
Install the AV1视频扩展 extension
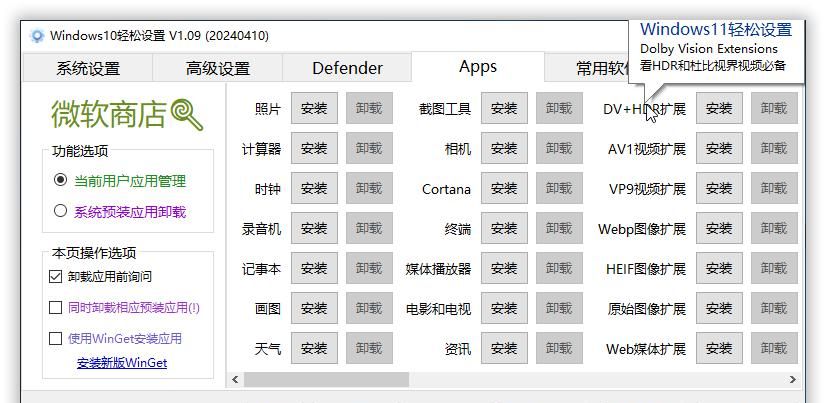tap(720, 149)
